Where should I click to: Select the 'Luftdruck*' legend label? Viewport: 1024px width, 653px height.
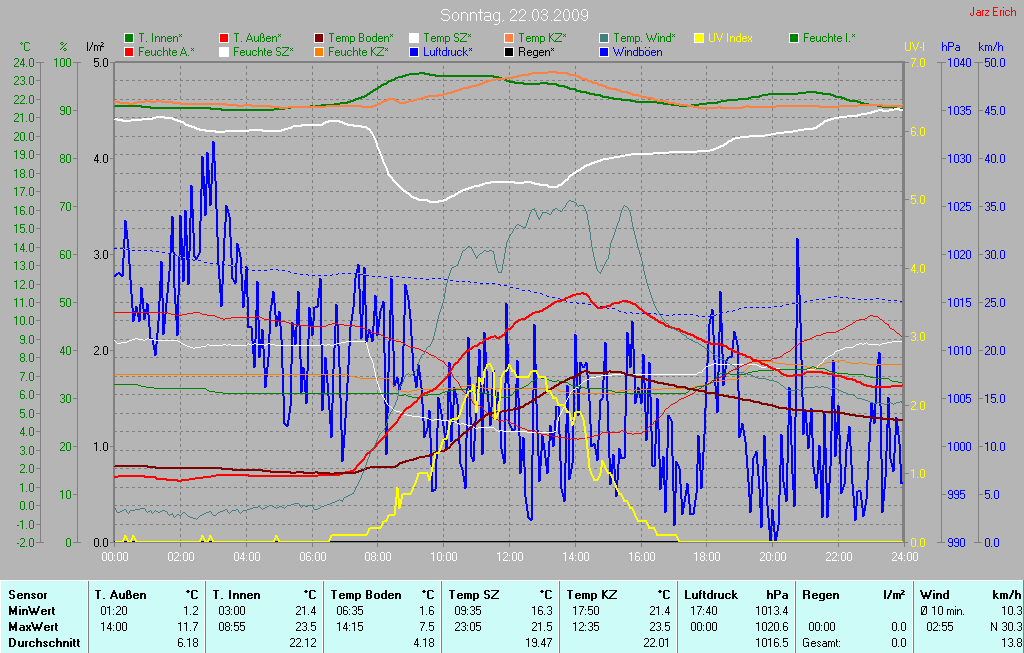pyautogui.click(x=448, y=52)
